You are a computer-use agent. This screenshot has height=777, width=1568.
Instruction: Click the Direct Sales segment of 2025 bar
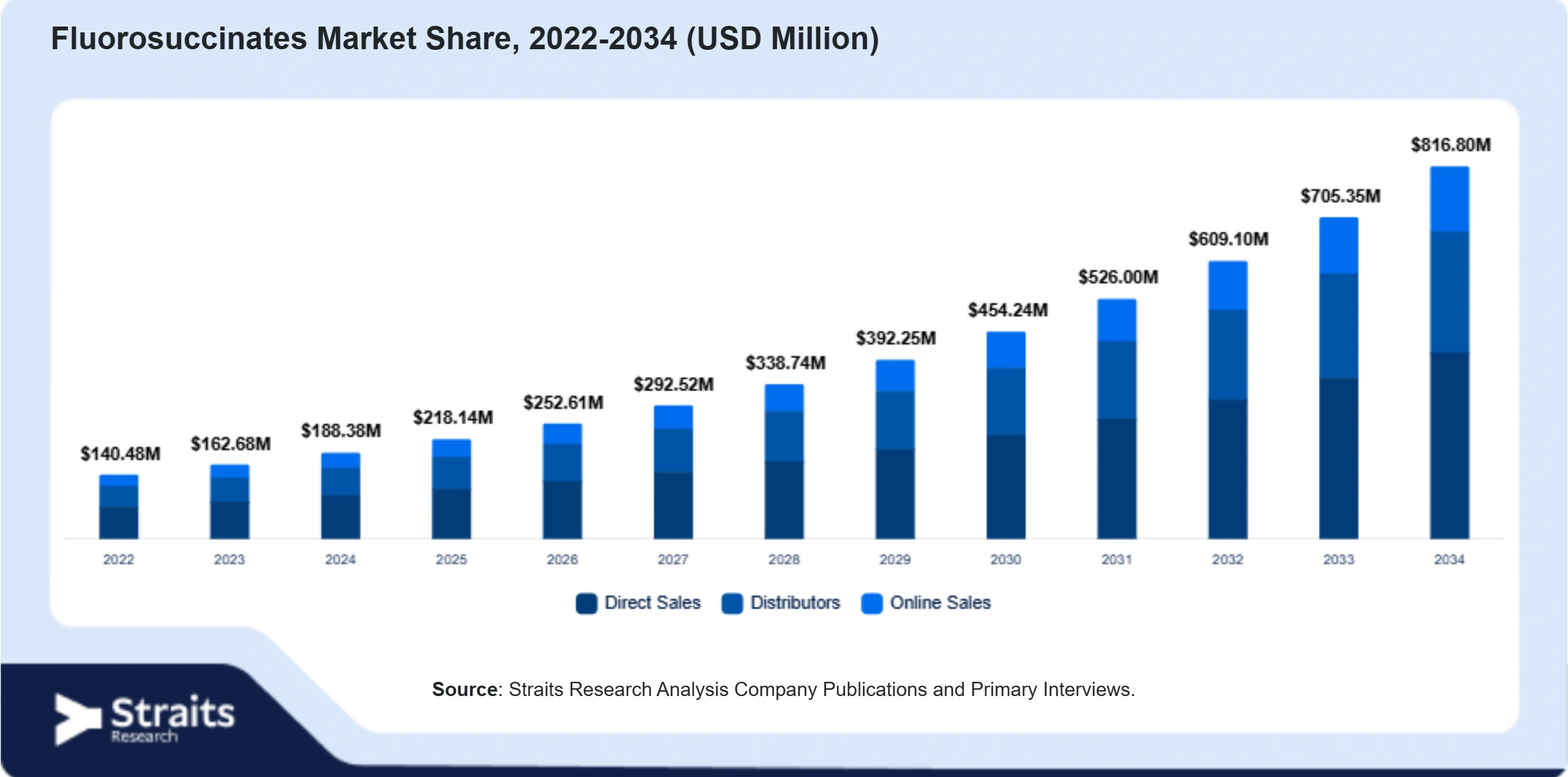pos(451,514)
